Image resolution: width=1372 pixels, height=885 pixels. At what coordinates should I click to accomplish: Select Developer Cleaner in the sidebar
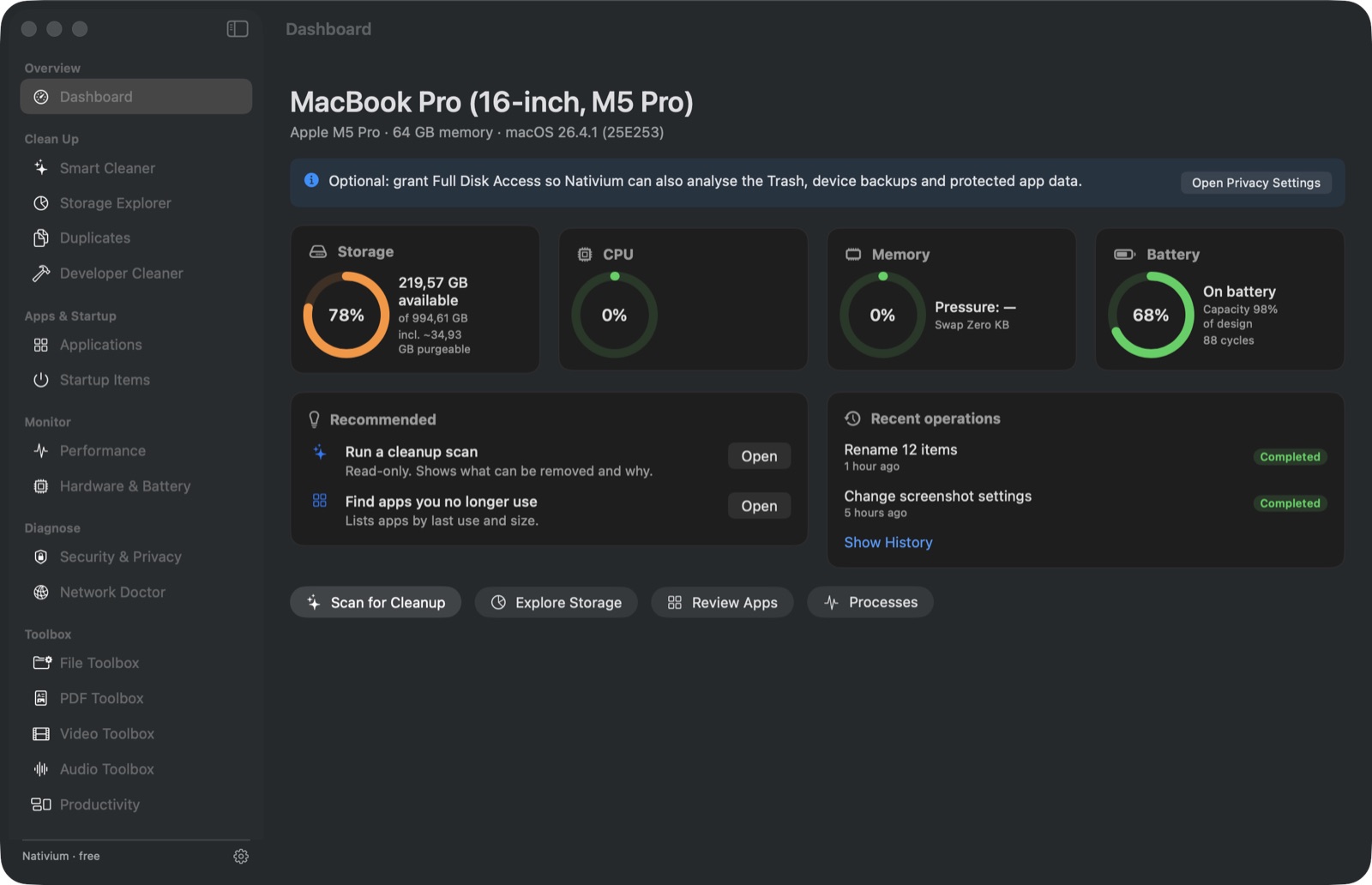135,274
